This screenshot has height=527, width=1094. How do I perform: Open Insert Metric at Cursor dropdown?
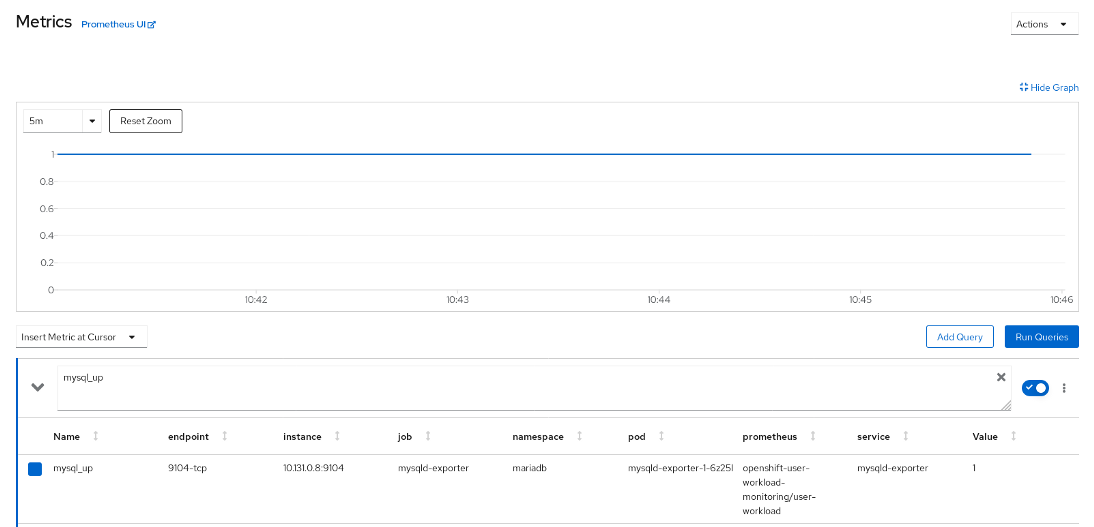pyautogui.click(x=82, y=336)
